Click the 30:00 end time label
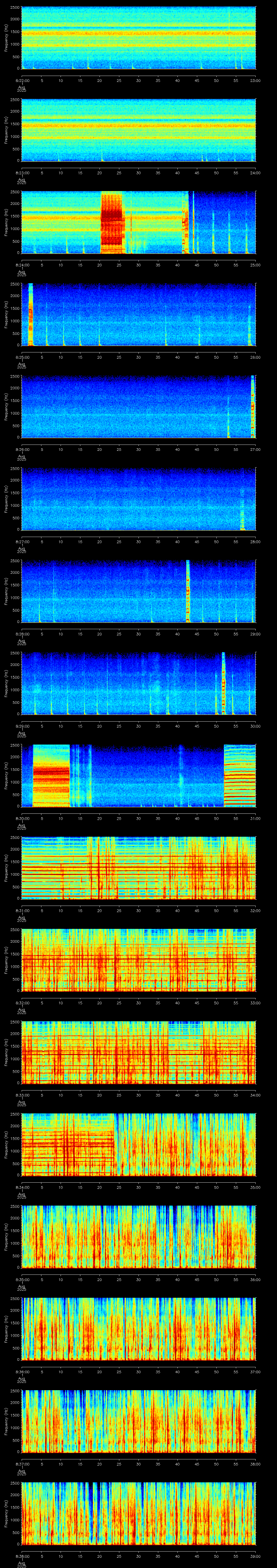This screenshot has height=1568, width=277. pyautogui.click(x=255, y=726)
